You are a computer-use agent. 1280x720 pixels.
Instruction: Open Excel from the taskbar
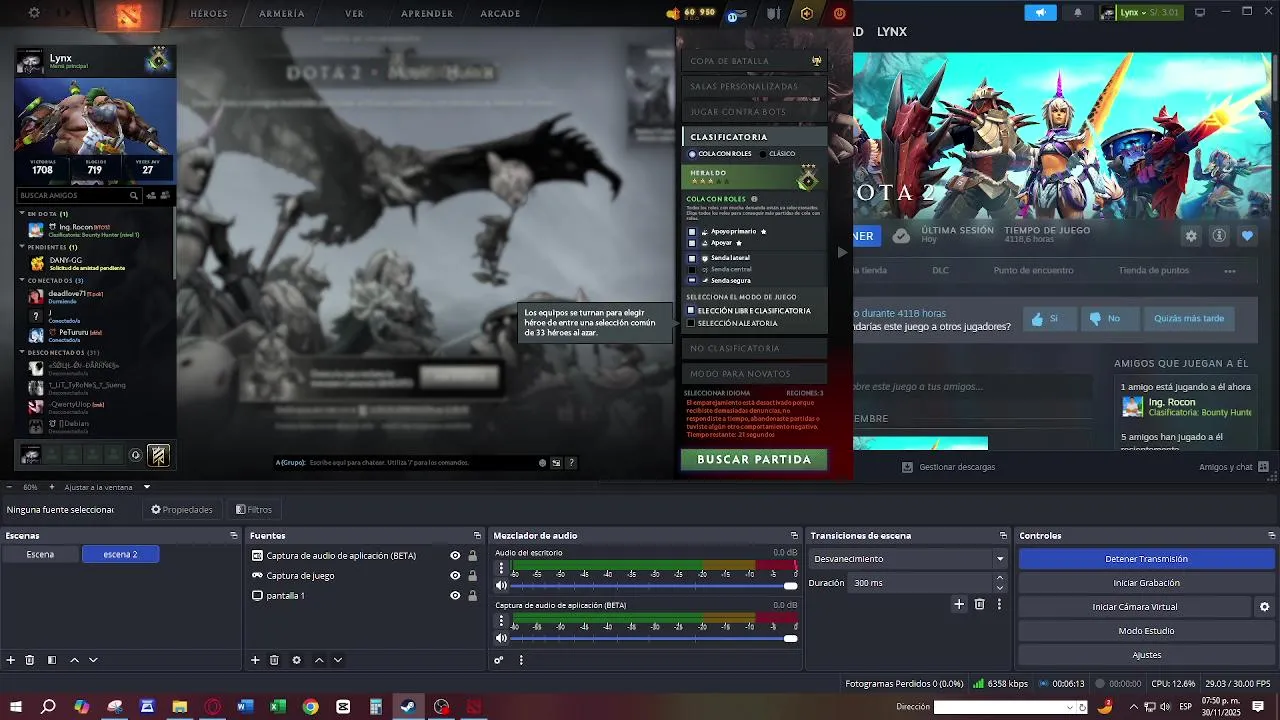[277, 707]
